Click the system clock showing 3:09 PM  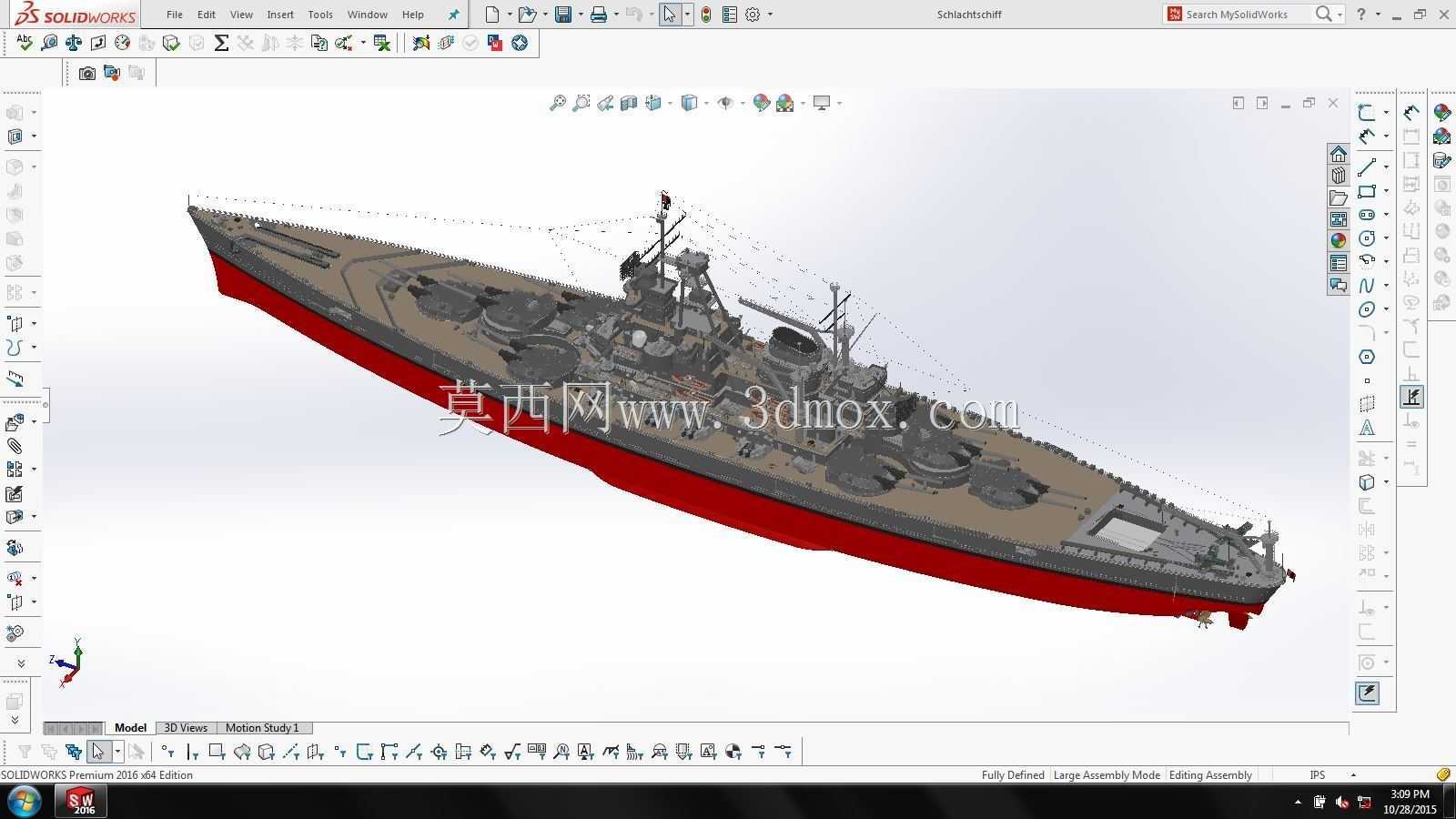[x=1410, y=794]
